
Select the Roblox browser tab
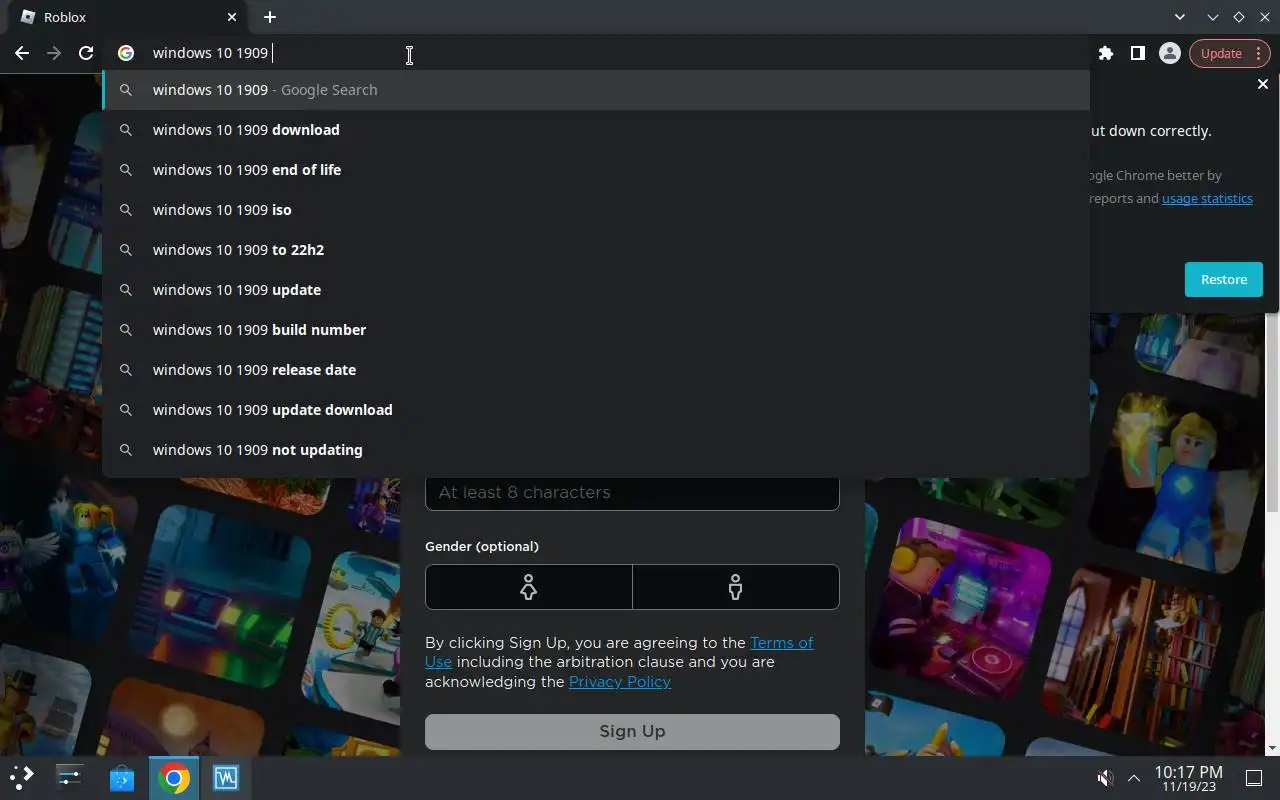[126, 17]
